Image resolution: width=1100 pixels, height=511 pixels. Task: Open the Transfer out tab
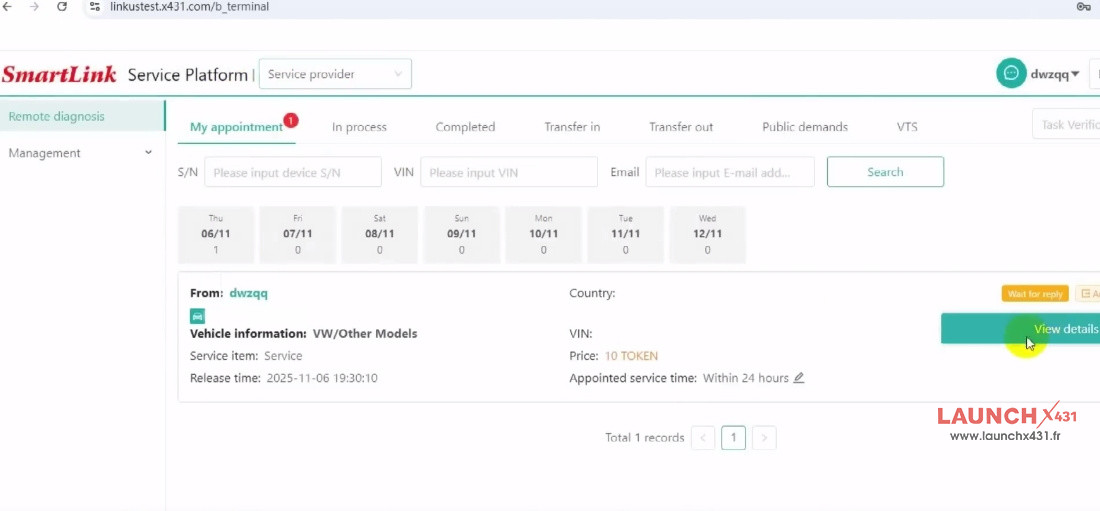(x=680, y=127)
